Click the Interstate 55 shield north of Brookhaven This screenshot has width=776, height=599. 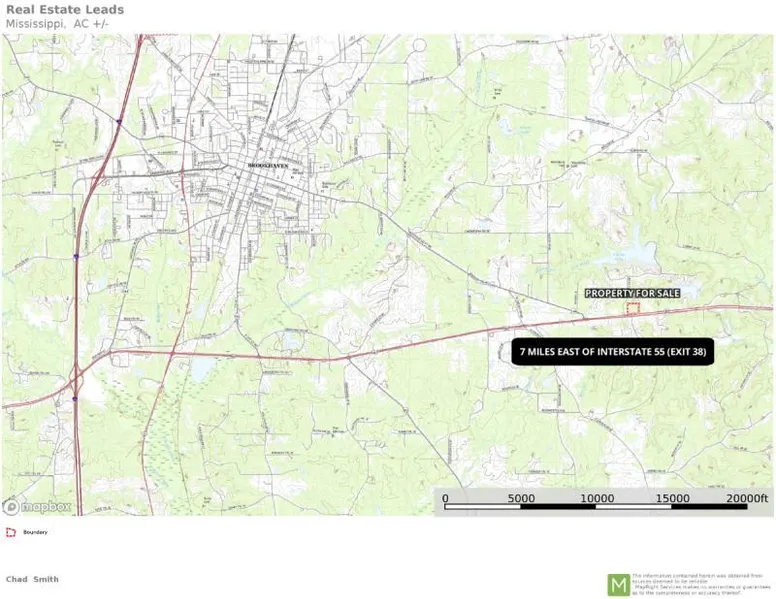pyautogui.click(x=119, y=122)
